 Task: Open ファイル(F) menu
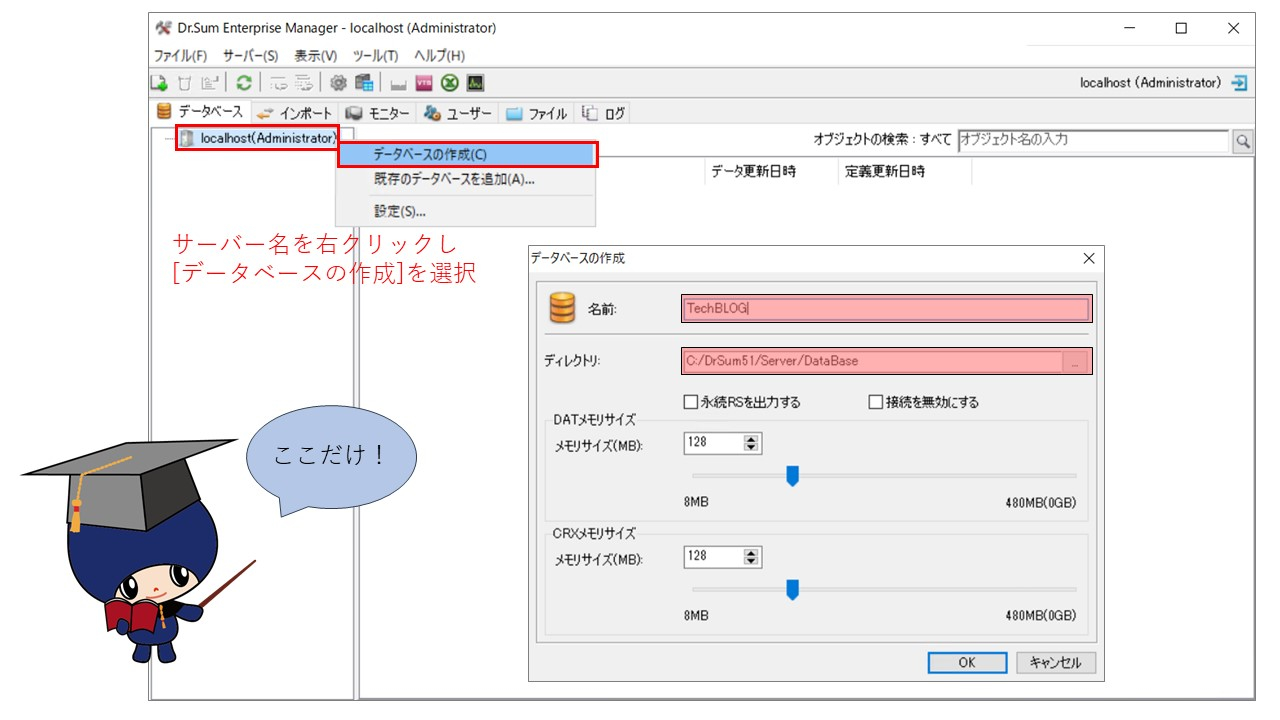(x=180, y=56)
